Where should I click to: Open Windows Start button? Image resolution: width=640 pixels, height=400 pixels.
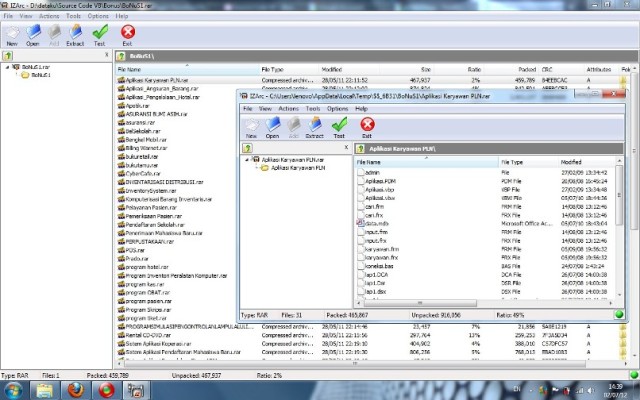[x=13, y=391]
